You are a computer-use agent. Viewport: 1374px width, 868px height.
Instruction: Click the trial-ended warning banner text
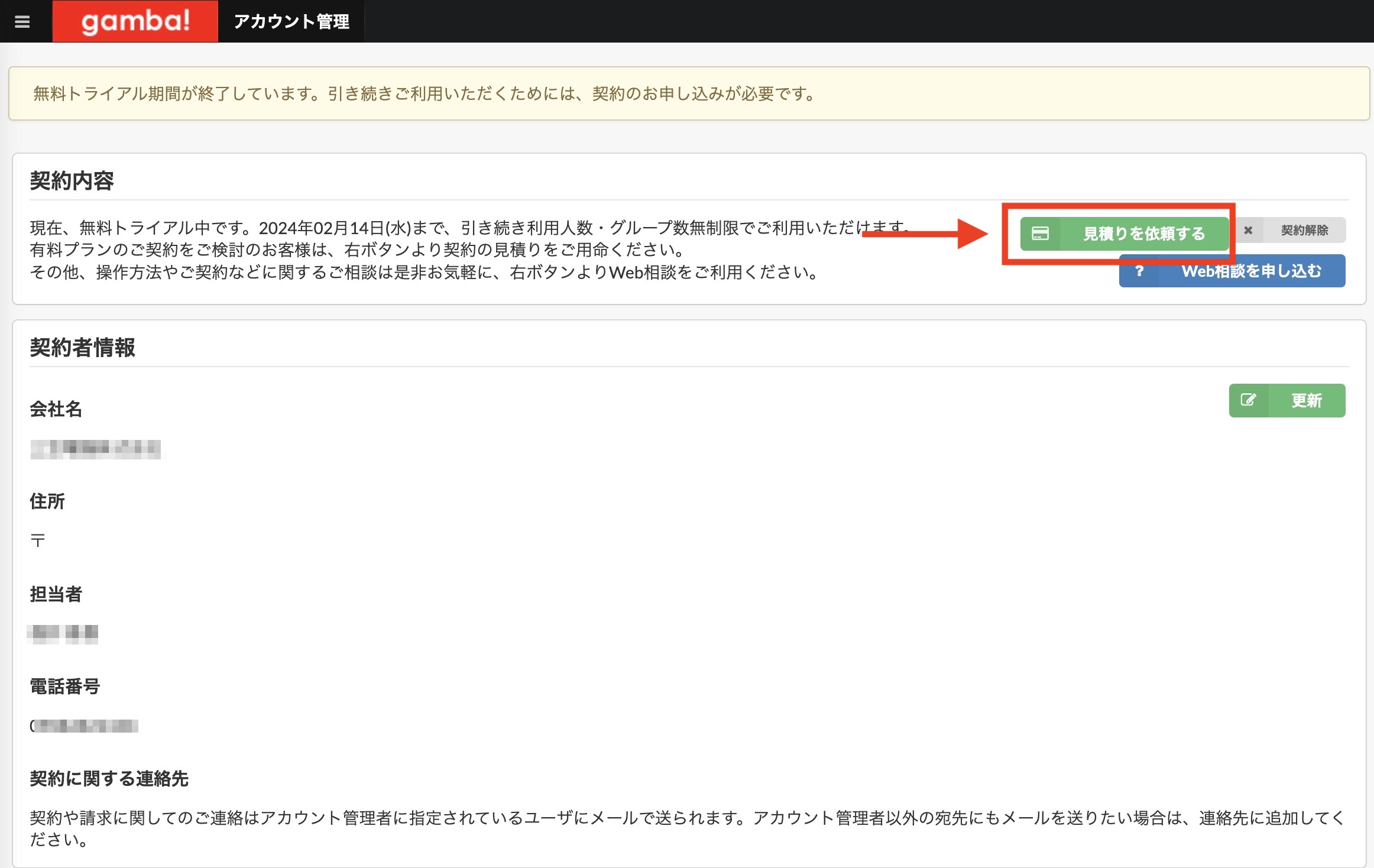pos(425,93)
